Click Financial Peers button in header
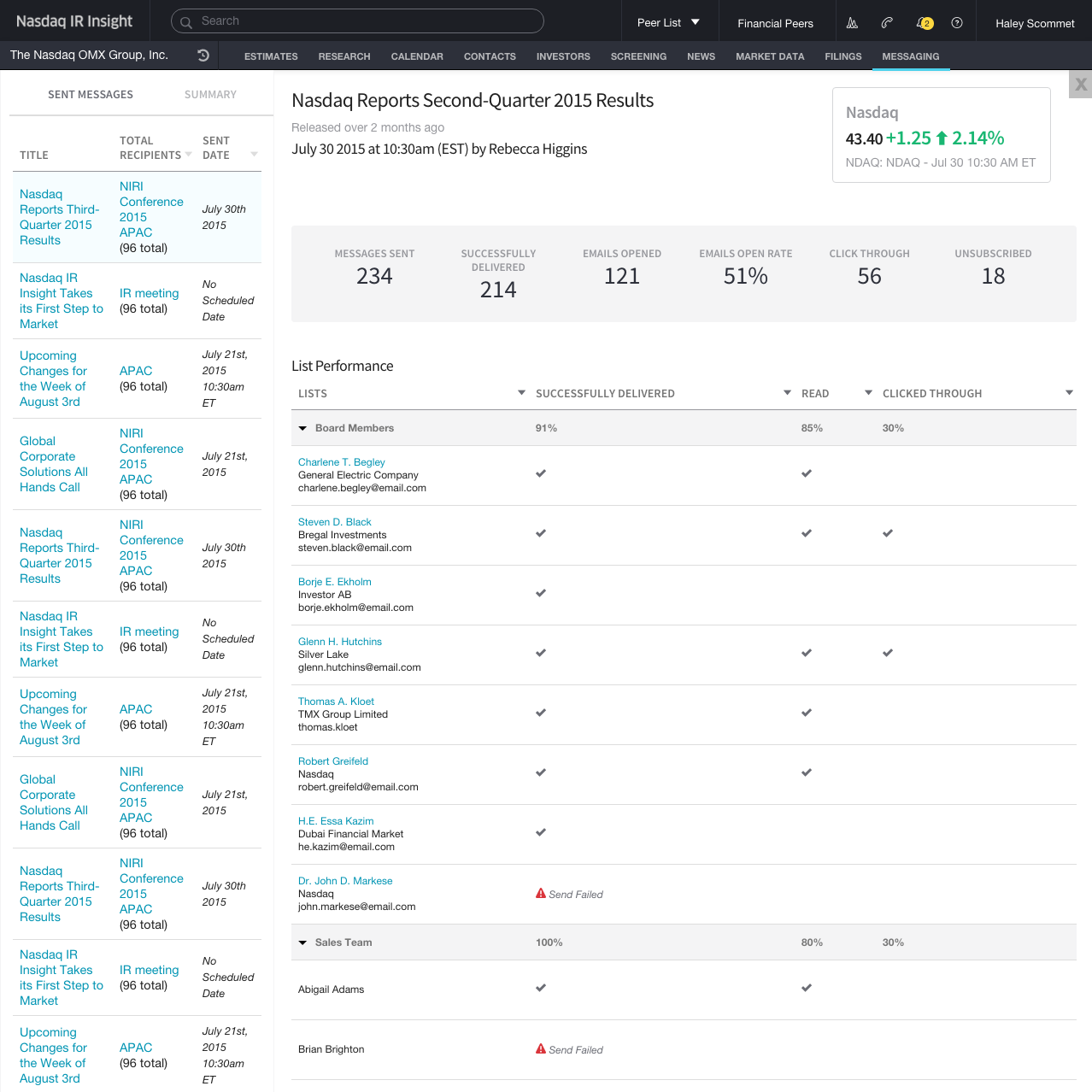 pyautogui.click(x=776, y=23)
